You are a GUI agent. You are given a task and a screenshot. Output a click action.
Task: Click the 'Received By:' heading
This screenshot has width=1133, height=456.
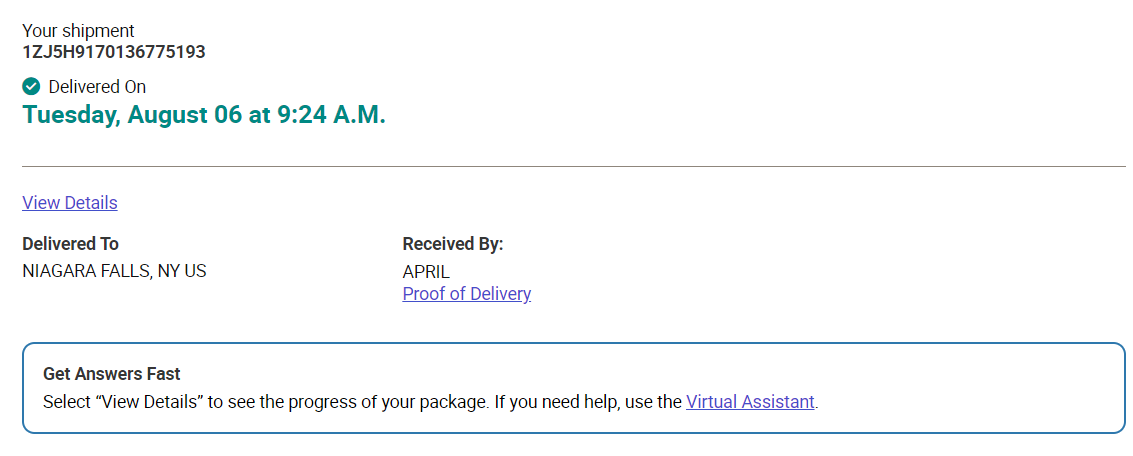click(453, 244)
